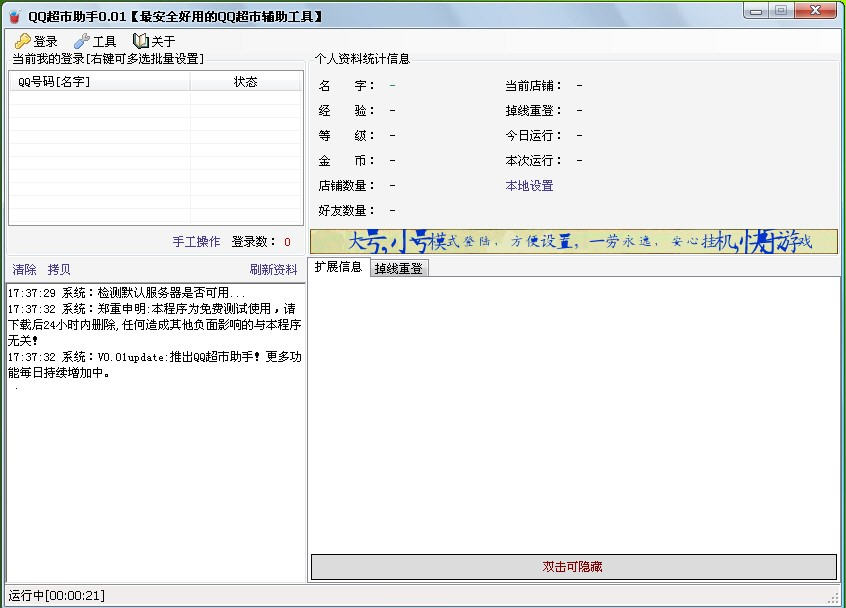Click the wrench icon for 工具

(82, 41)
